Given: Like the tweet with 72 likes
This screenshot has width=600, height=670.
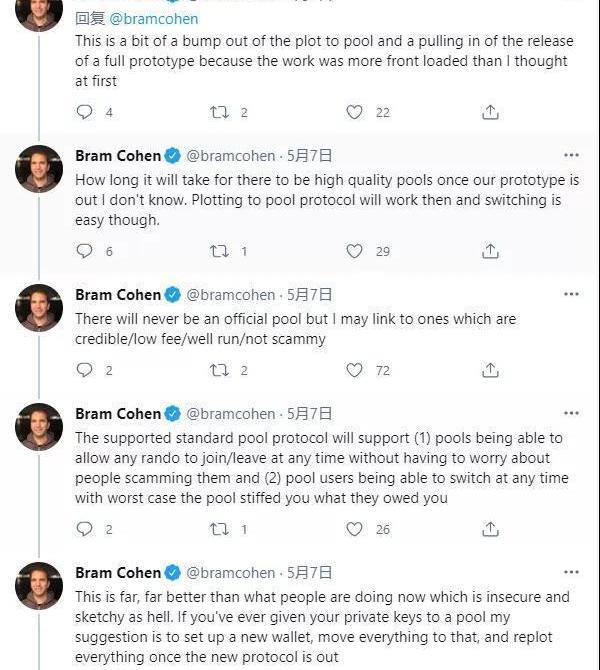Looking at the screenshot, I should [x=355, y=370].
